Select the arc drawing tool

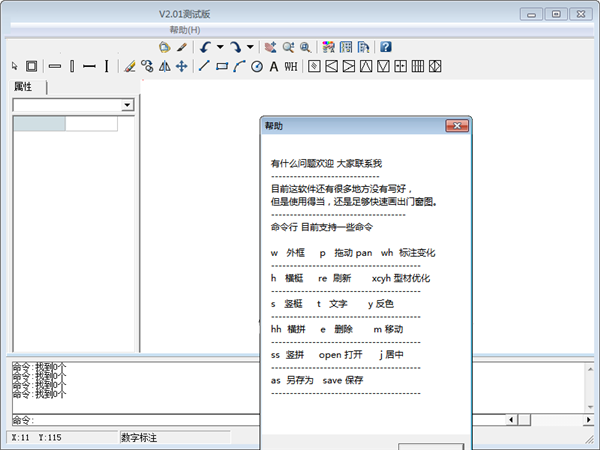[x=239, y=66]
